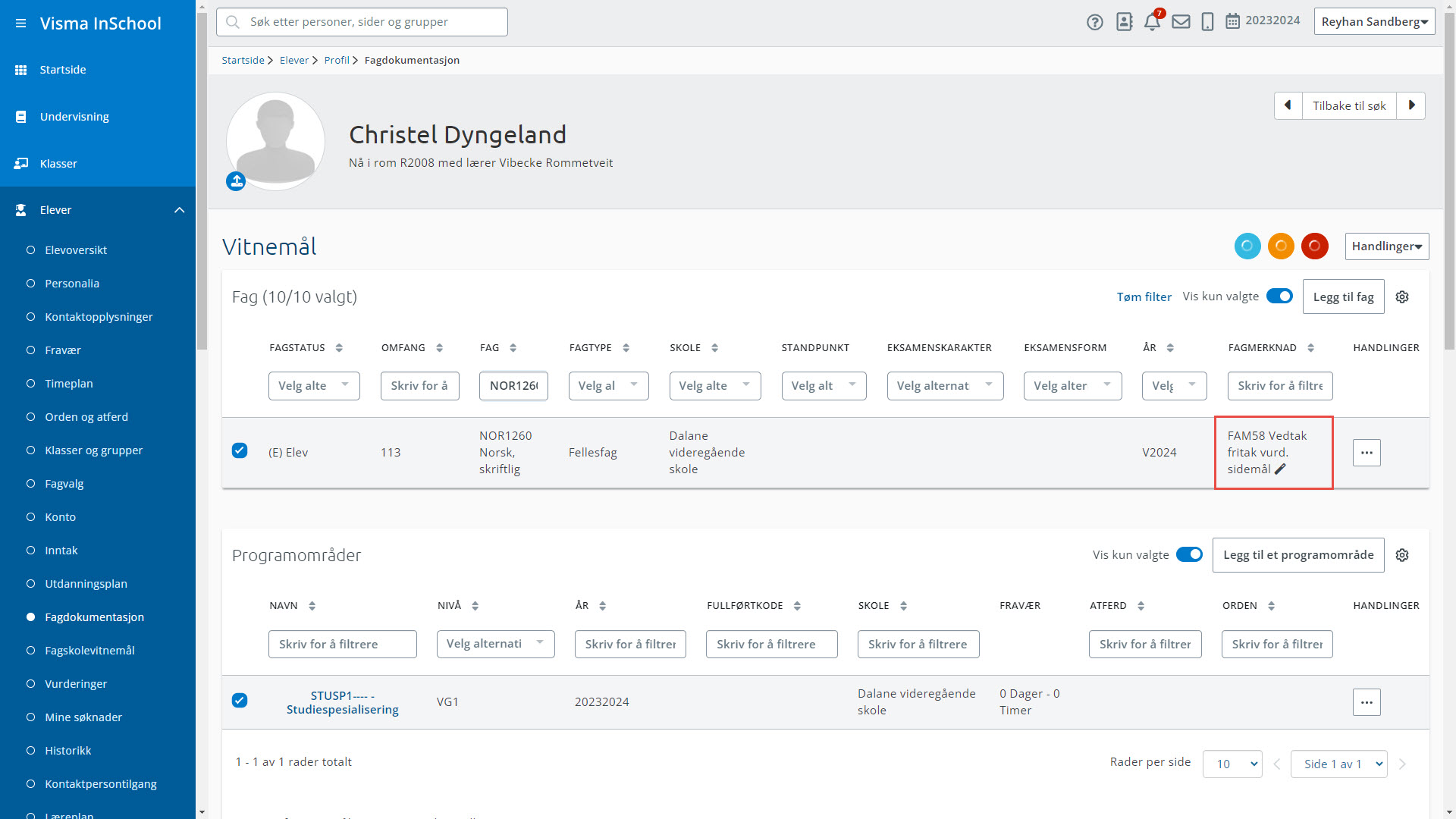Open Rader per side dropdown
This screenshot has height=819, width=1456.
[1232, 764]
